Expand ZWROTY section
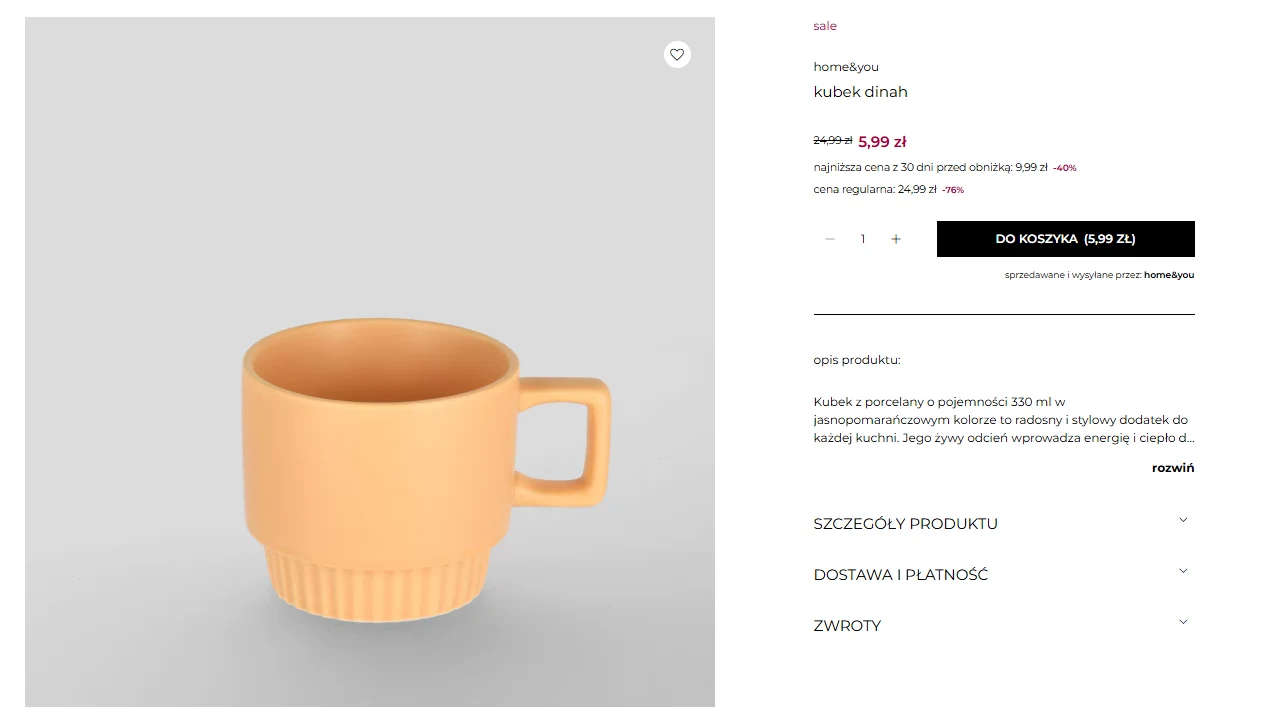The image size is (1286, 715). click(847, 625)
